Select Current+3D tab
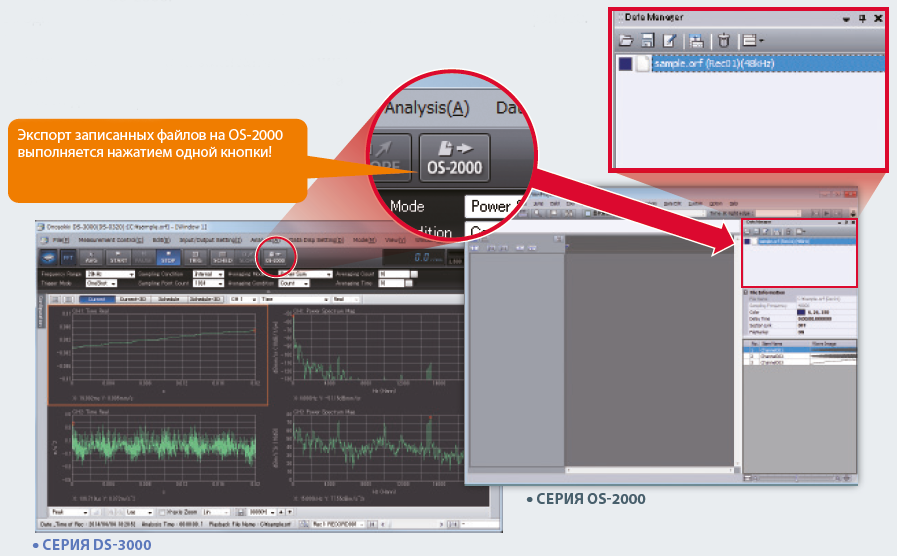The width and height of the screenshot is (897, 556). pos(133,299)
